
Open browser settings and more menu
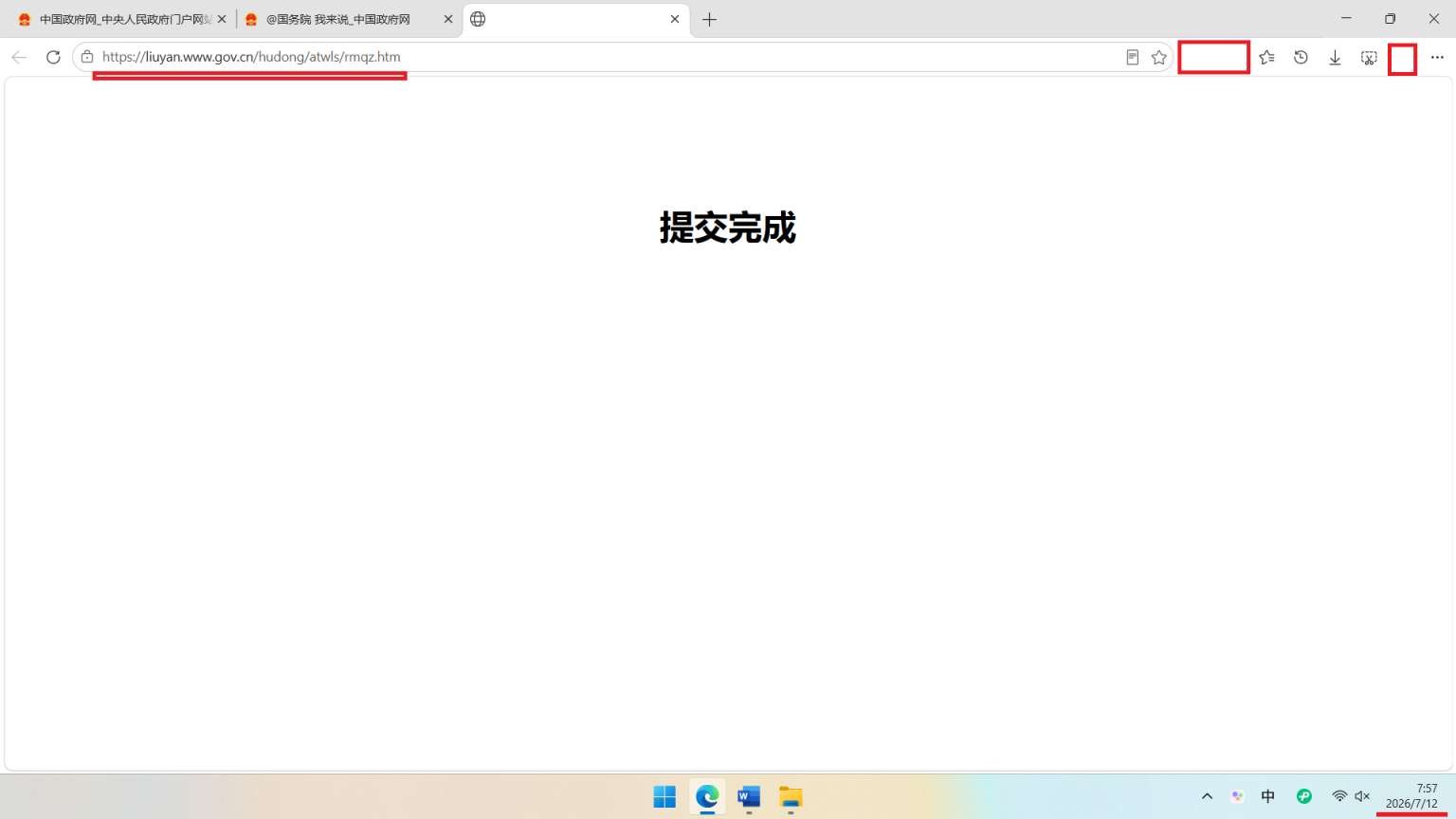click(x=1437, y=57)
